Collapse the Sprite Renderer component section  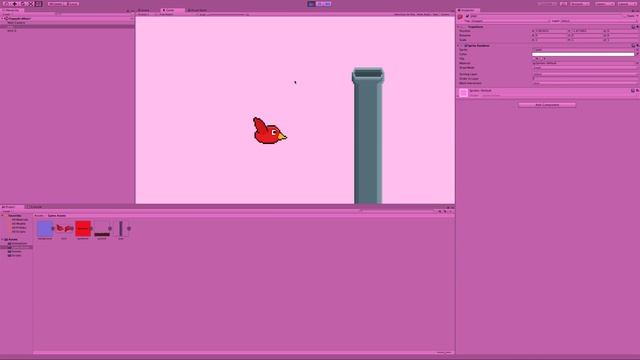[x=459, y=46]
